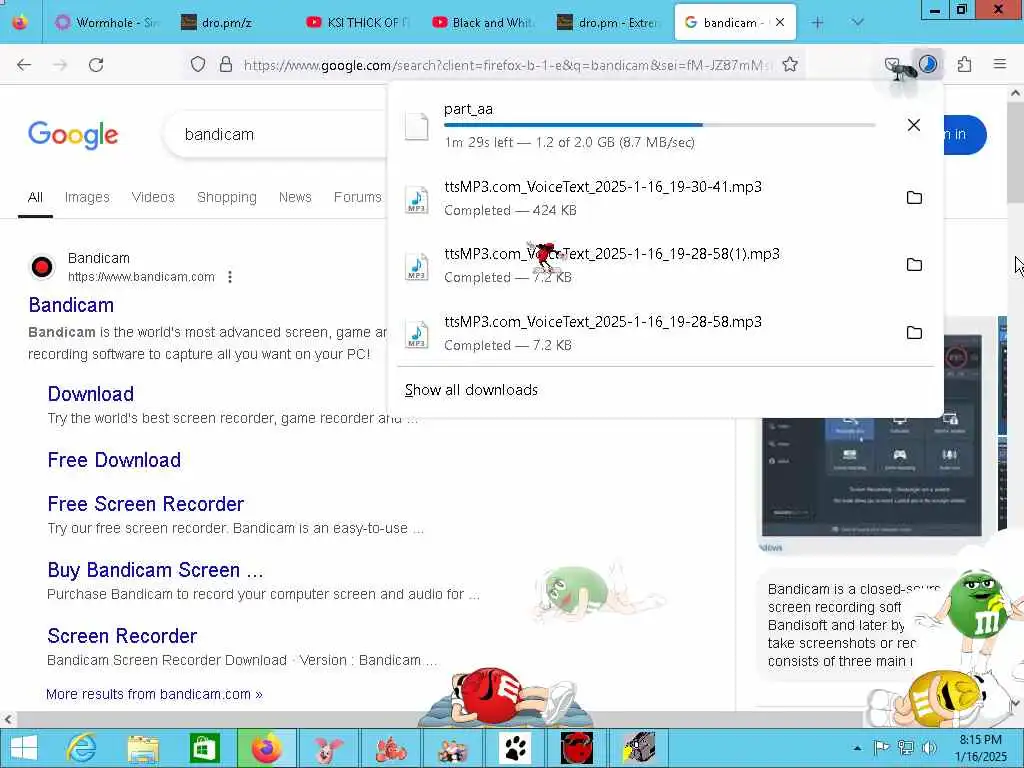1024x768 pixels.
Task: Open folder for ttsMP3 19-28-58.mp3 download
Action: click(x=914, y=333)
